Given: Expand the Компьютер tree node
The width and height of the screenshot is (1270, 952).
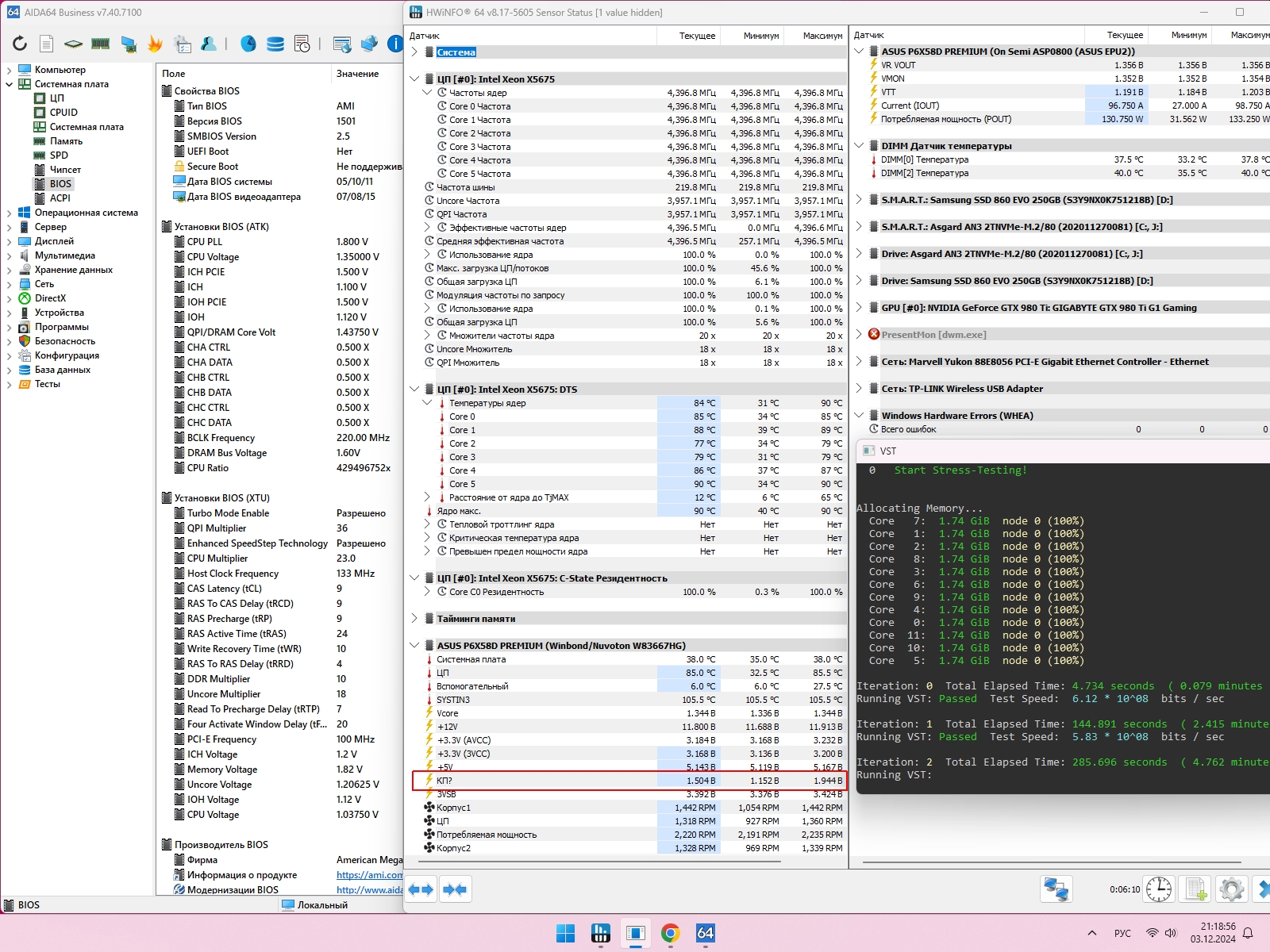Looking at the screenshot, I should pos(9,70).
